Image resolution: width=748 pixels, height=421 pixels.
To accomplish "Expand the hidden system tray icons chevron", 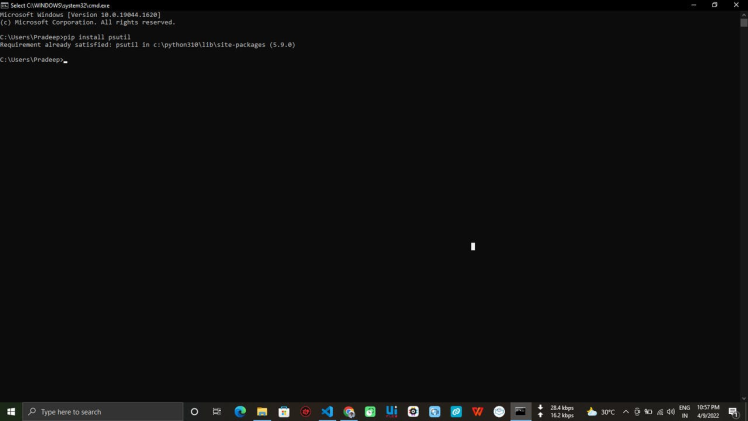I will (626, 412).
